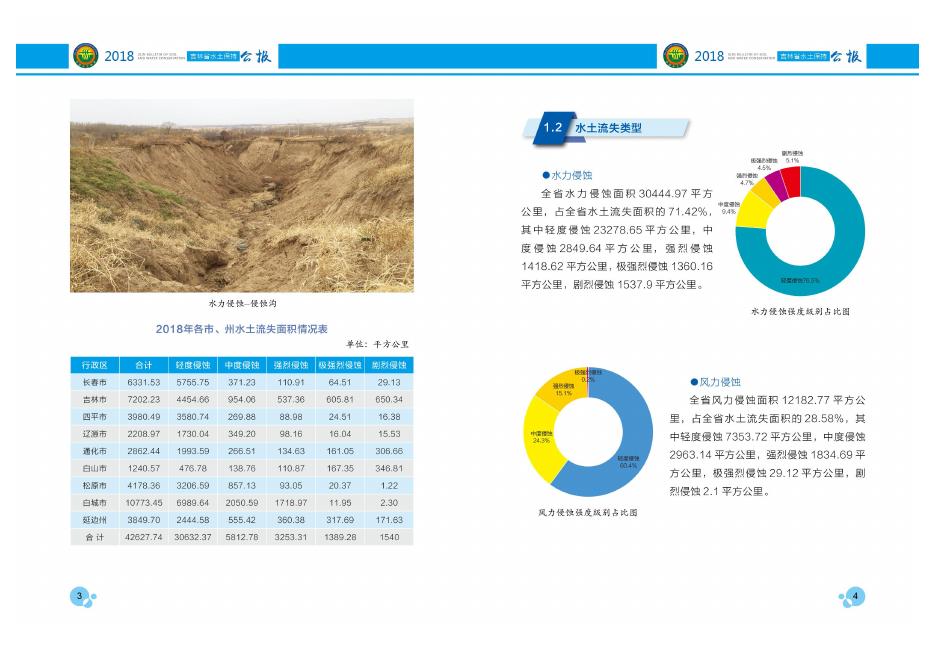
Task: Click the red segment of water erosion chart
Action: click(792, 182)
